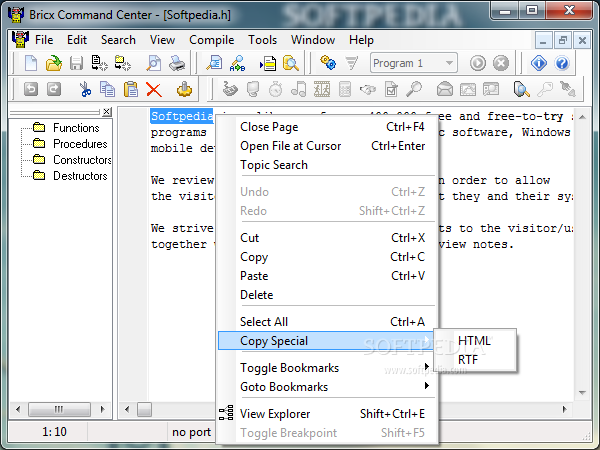Viewport: 600px width, 450px height.
Task: Click the highlighted word Softpedia in editor
Action: 182,116
